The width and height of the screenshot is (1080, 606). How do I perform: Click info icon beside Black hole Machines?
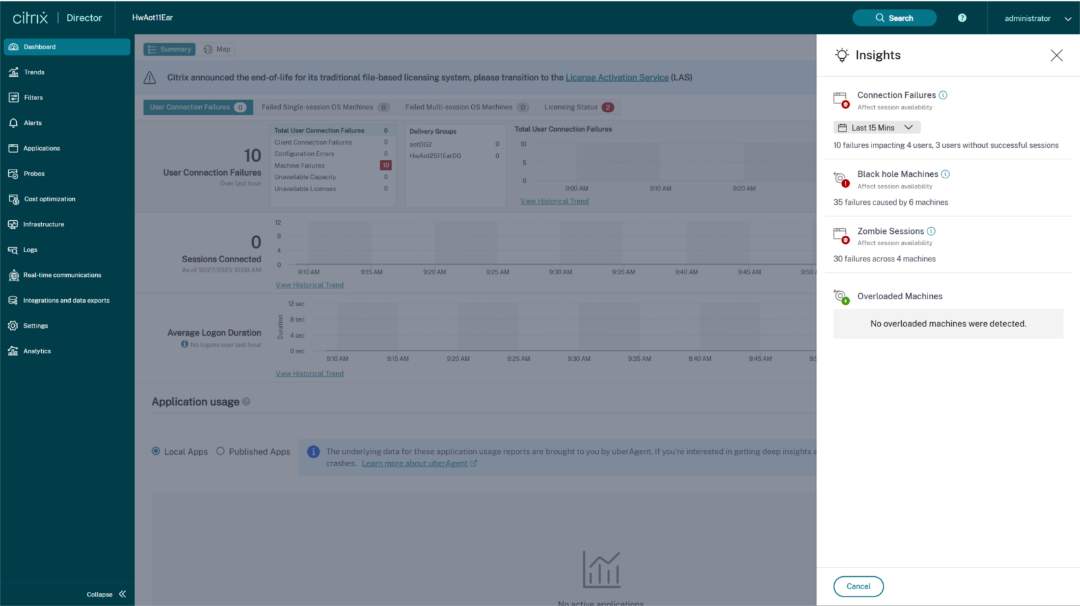pos(946,174)
